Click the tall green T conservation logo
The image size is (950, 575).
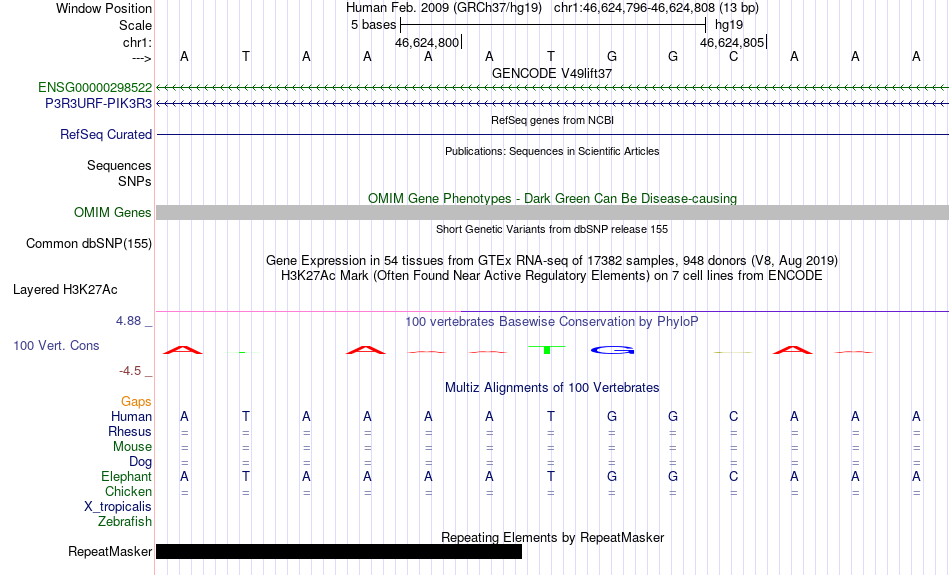pyautogui.click(x=546, y=350)
